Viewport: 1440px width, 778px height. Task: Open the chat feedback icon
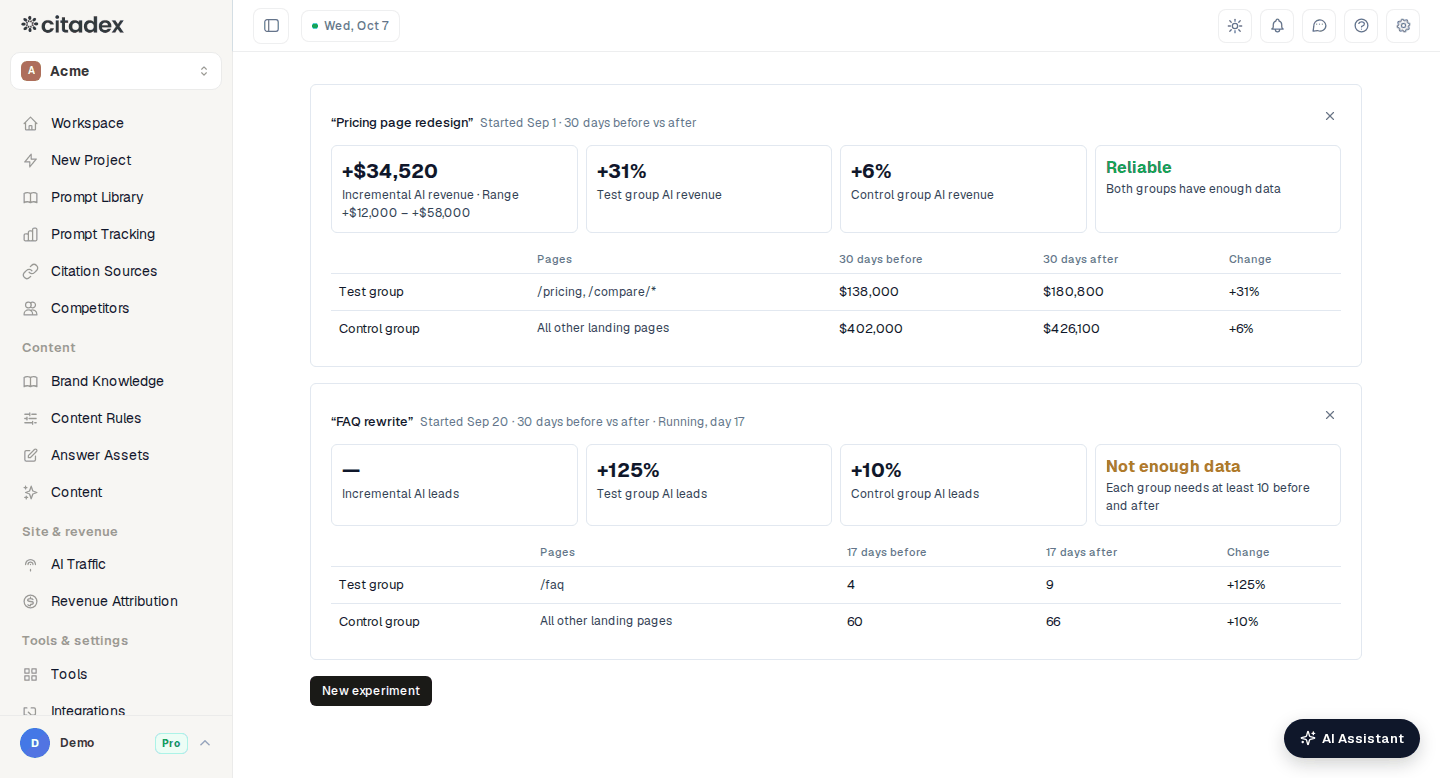click(x=1319, y=26)
